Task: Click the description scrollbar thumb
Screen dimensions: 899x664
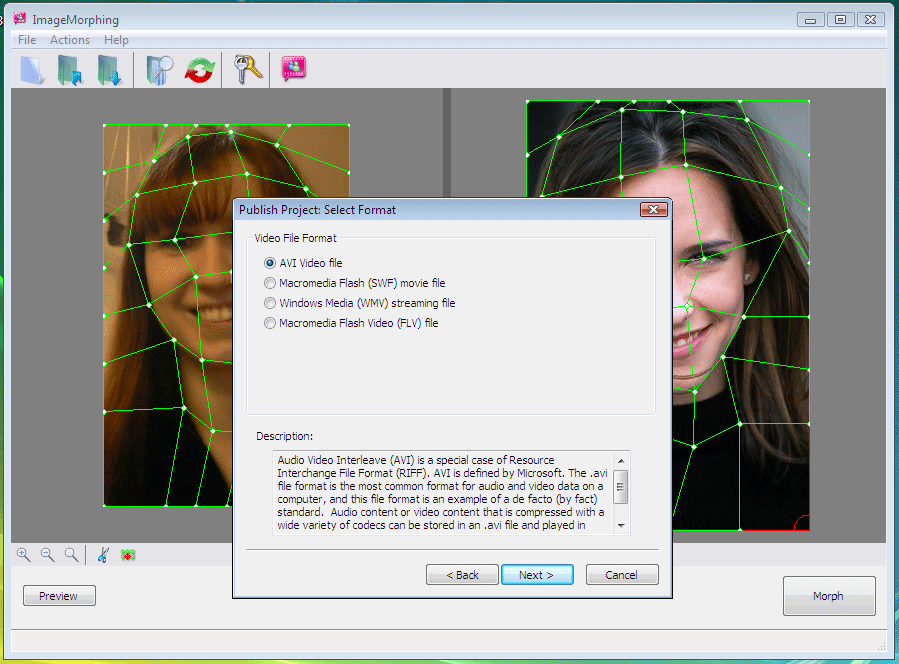Action: [621, 487]
